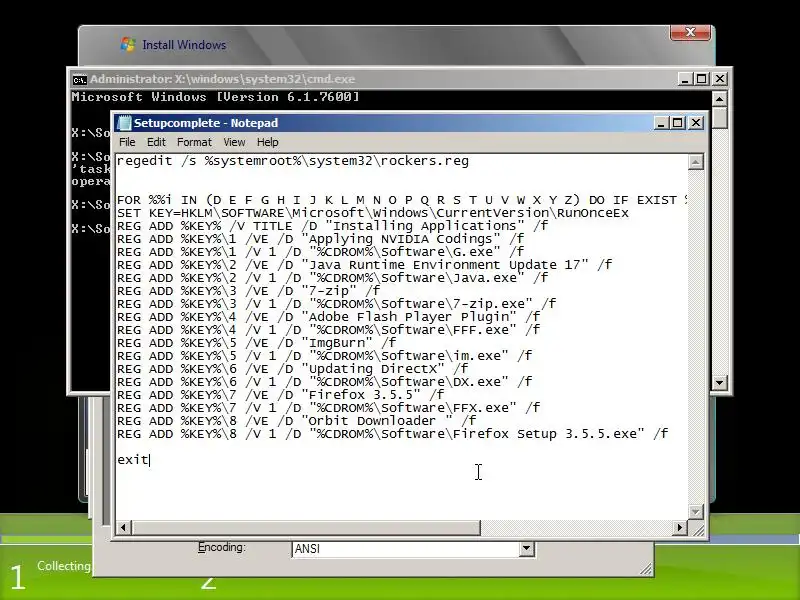The height and width of the screenshot is (600, 800).
Task: Click Notepad vertical scrollbar down arrow
Action: click(695, 511)
